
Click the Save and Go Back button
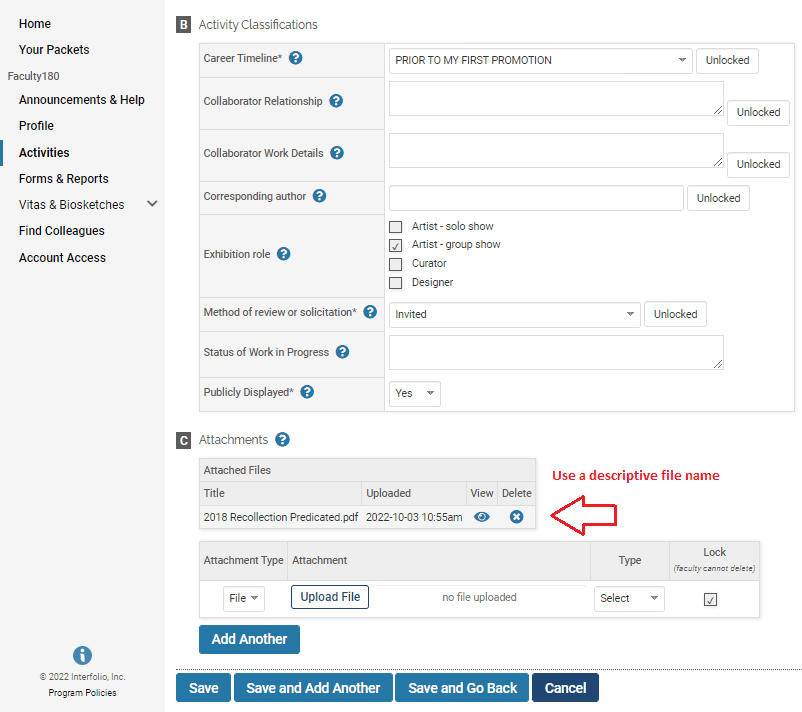(x=462, y=688)
